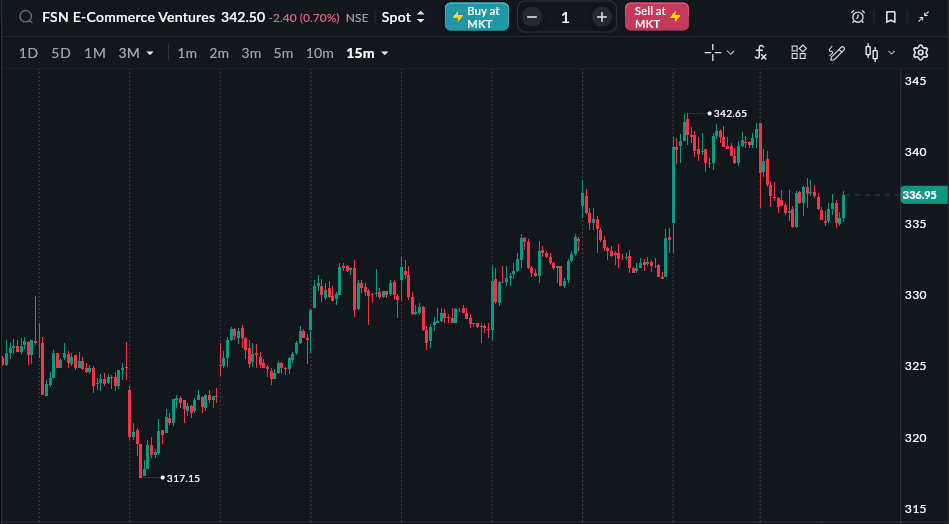
Task: Choose the 5m candle interval
Action: pyautogui.click(x=283, y=53)
